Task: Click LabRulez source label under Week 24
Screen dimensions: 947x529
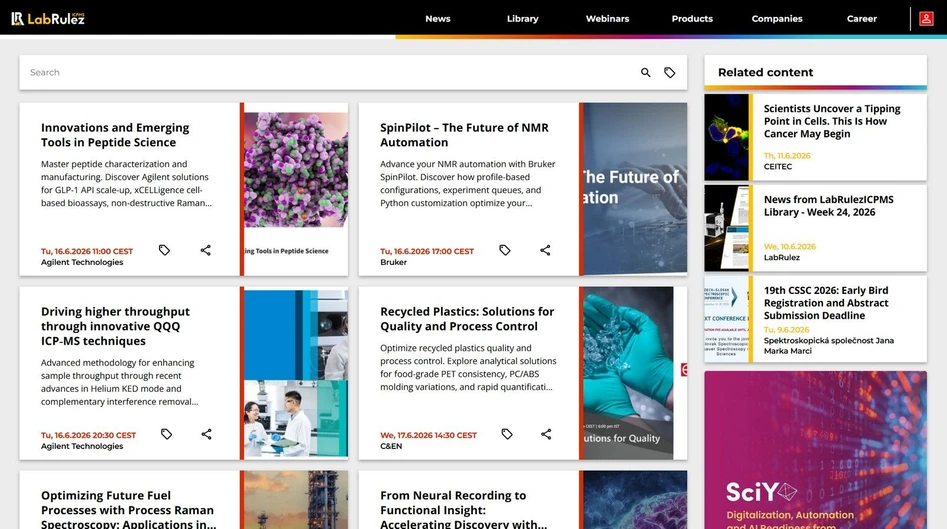Action: tap(782, 257)
